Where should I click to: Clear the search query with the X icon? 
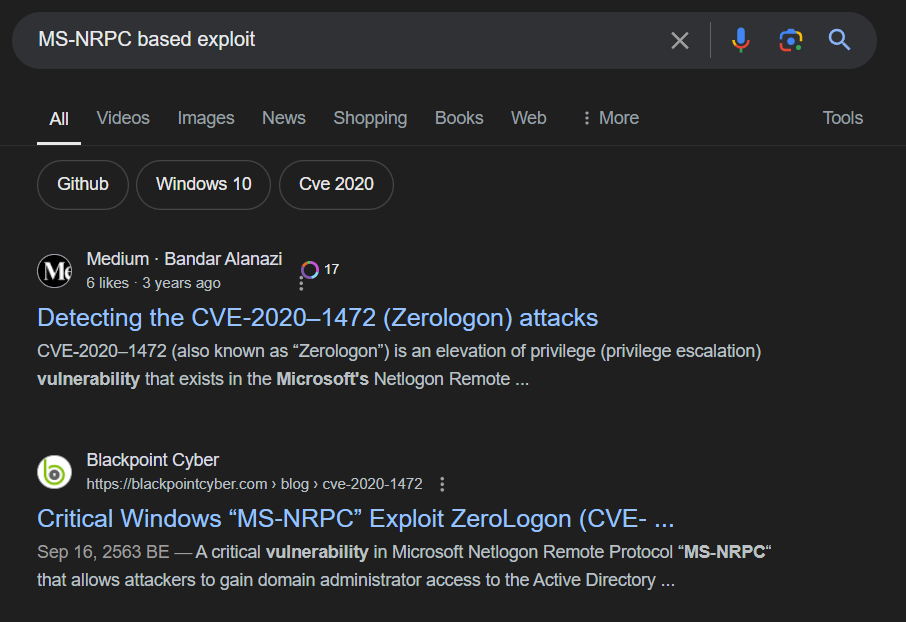(680, 40)
